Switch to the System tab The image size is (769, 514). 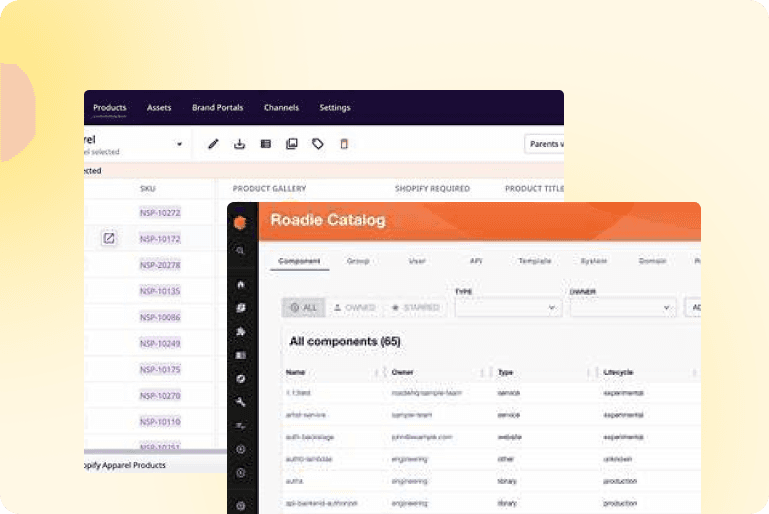(x=594, y=261)
